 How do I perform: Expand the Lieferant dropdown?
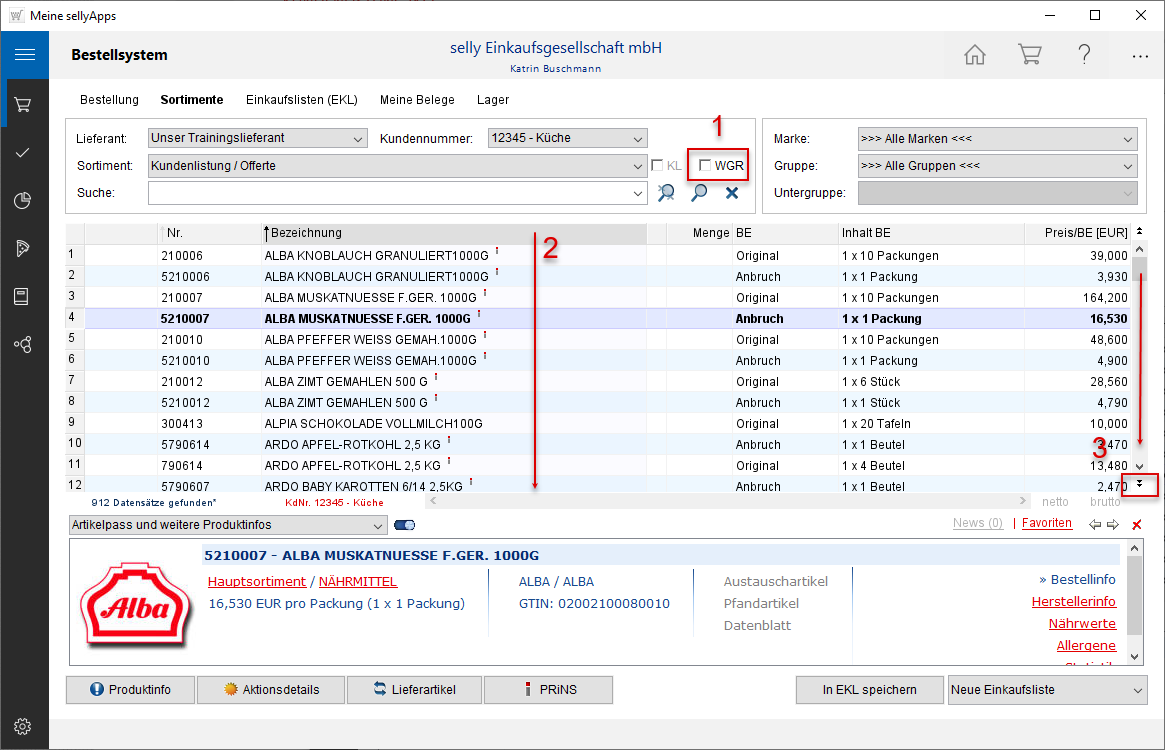click(x=359, y=138)
